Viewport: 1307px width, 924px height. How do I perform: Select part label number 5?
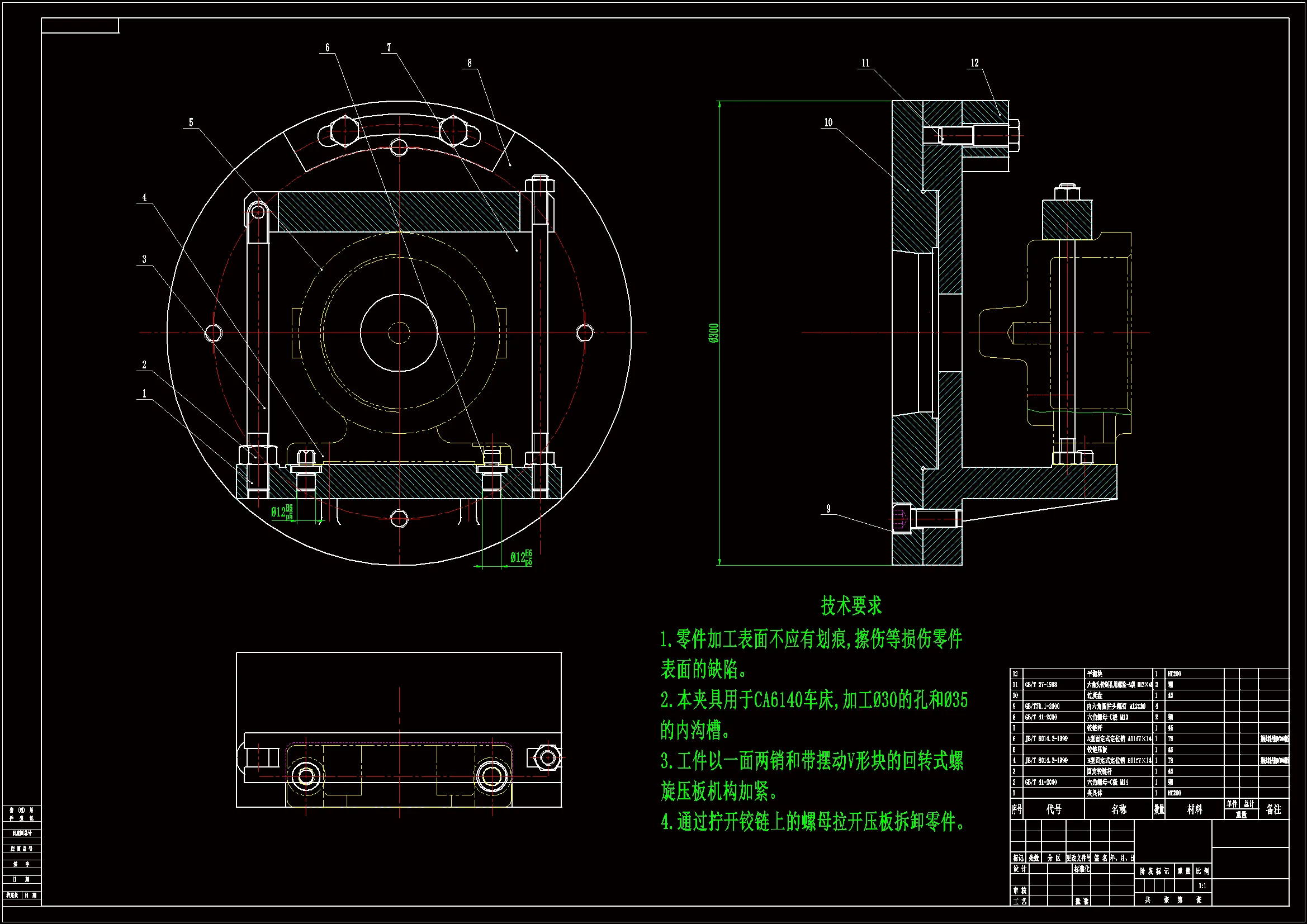[191, 122]
